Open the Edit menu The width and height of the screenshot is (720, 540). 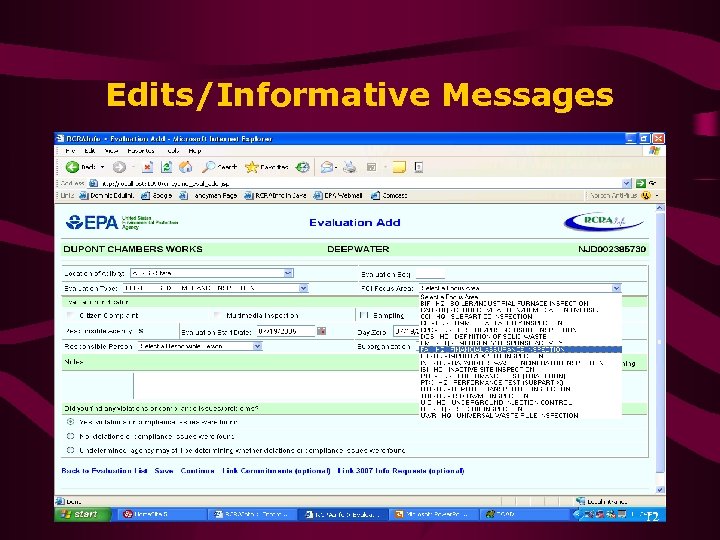click(90, 151)
